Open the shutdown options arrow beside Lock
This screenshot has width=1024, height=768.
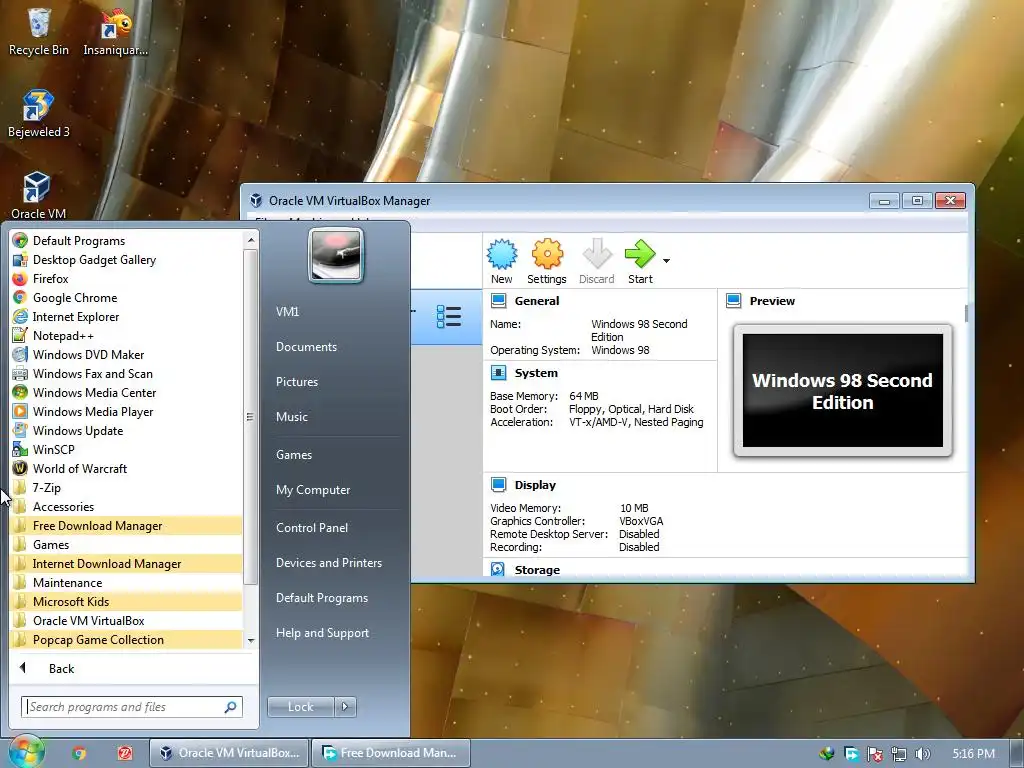tap(345, 707)
